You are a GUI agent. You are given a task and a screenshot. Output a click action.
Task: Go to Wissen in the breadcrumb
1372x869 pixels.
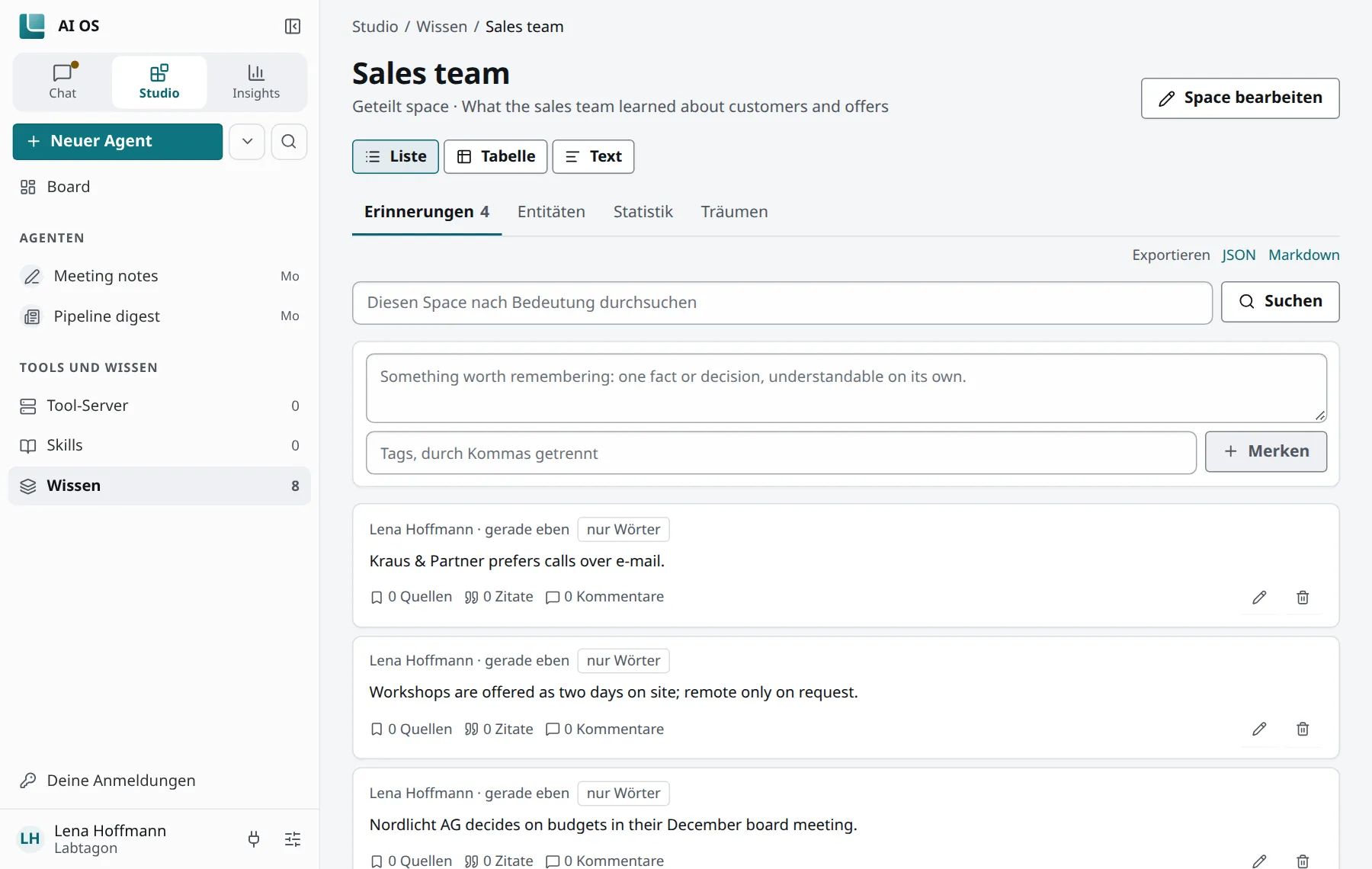(x=441, y=27)
